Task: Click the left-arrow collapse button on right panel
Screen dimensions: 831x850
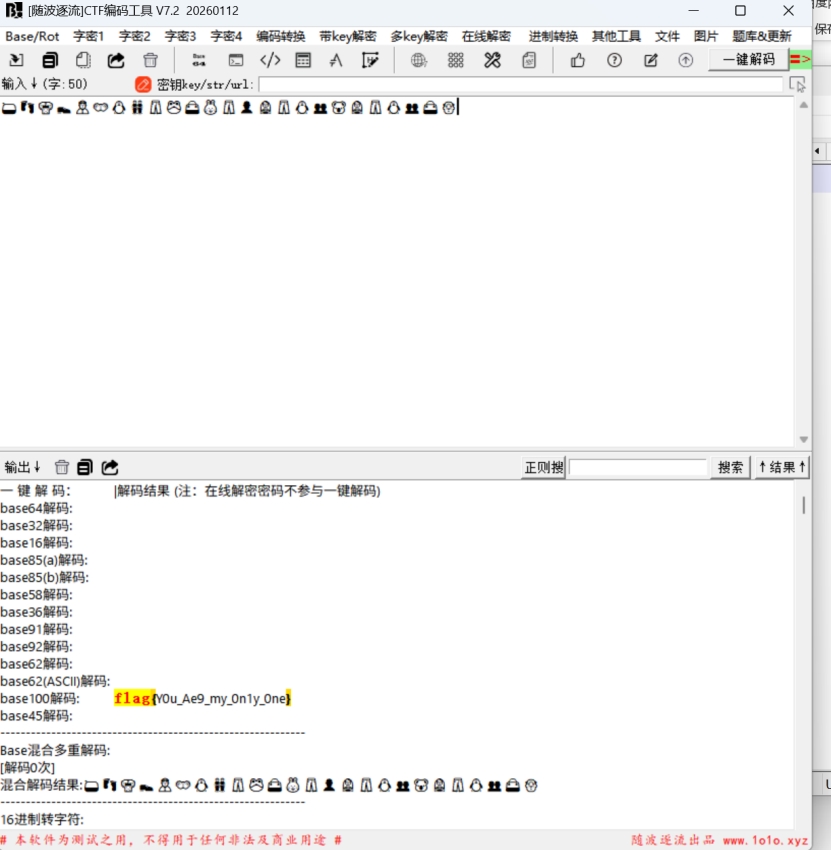Action: pyautogui.click(x=817, y=151)
